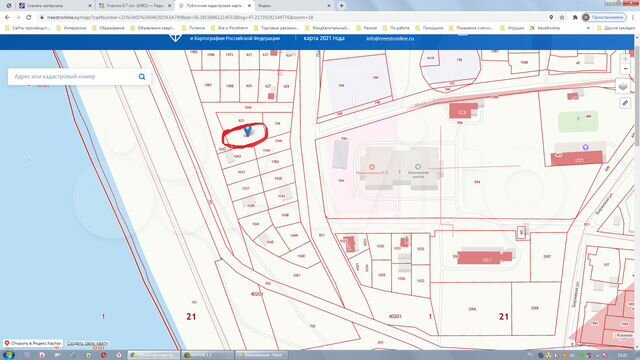The height and width of the screenshot is (360, 640).
Task: Select the blue location pin marker
Action: pyautogui.click(x=247, y=131)
